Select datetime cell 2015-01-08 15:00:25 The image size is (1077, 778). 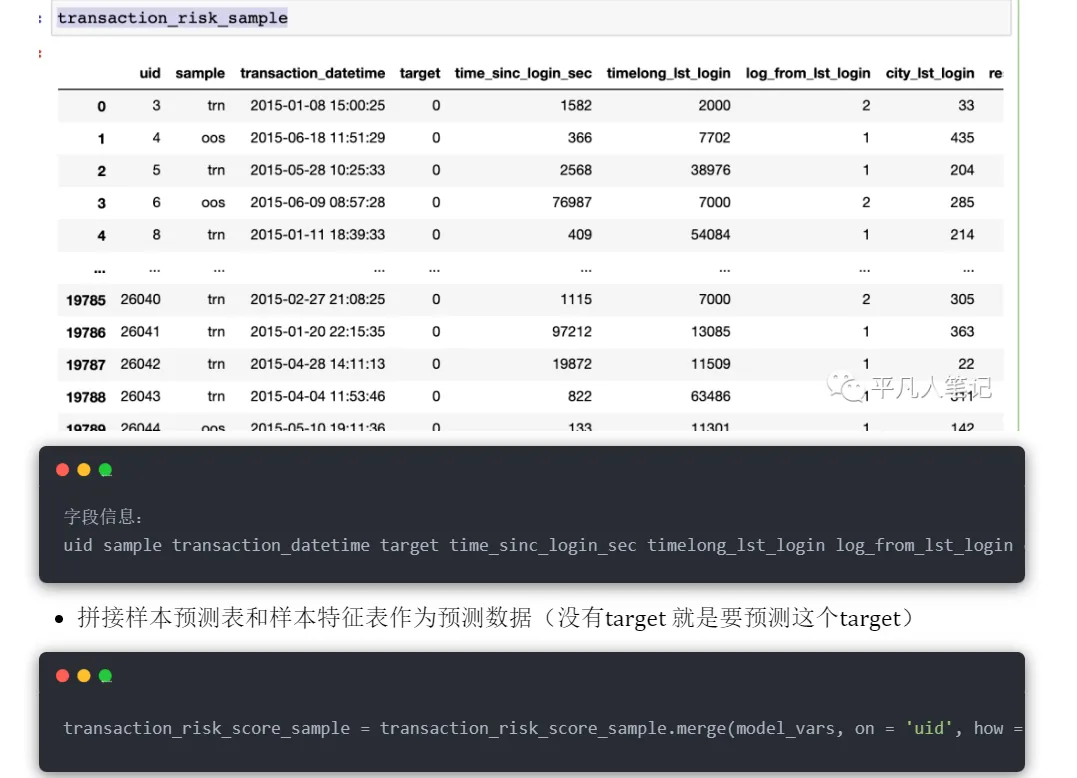317,106
